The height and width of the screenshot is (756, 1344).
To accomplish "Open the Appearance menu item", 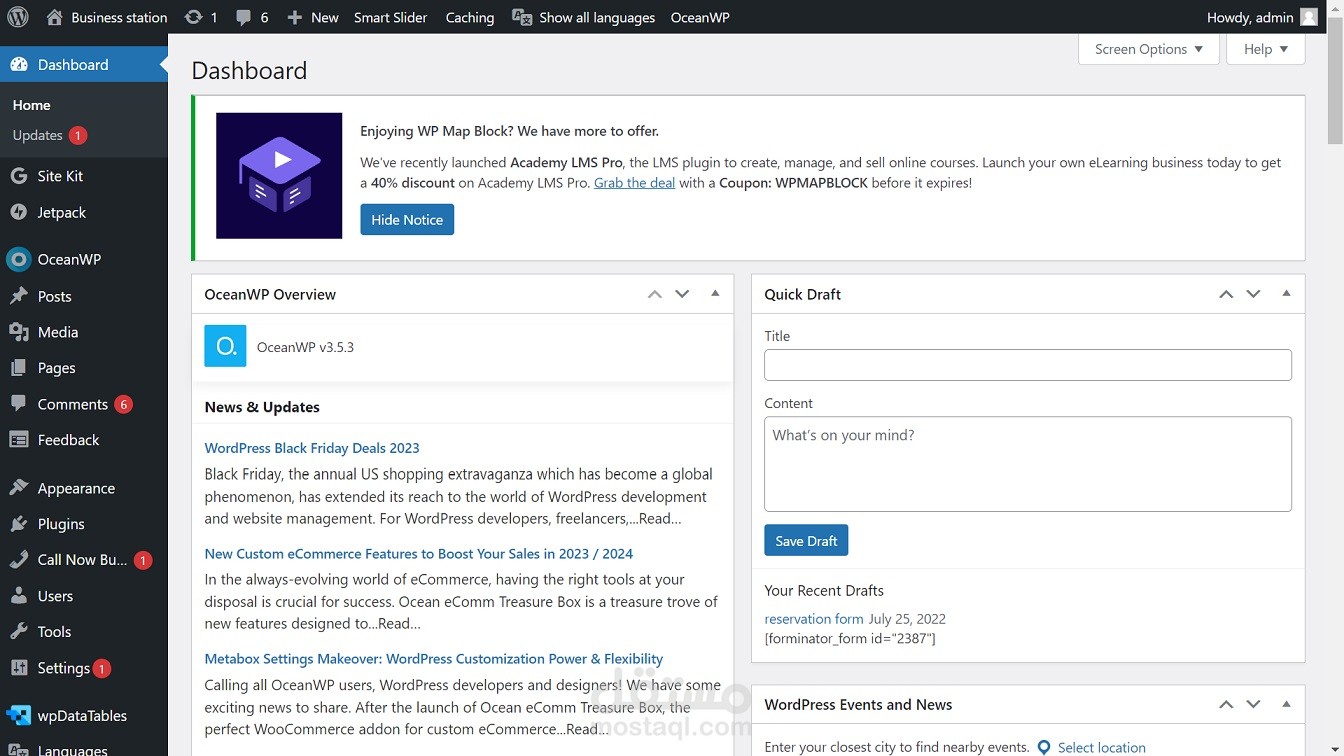I will 76,488.
